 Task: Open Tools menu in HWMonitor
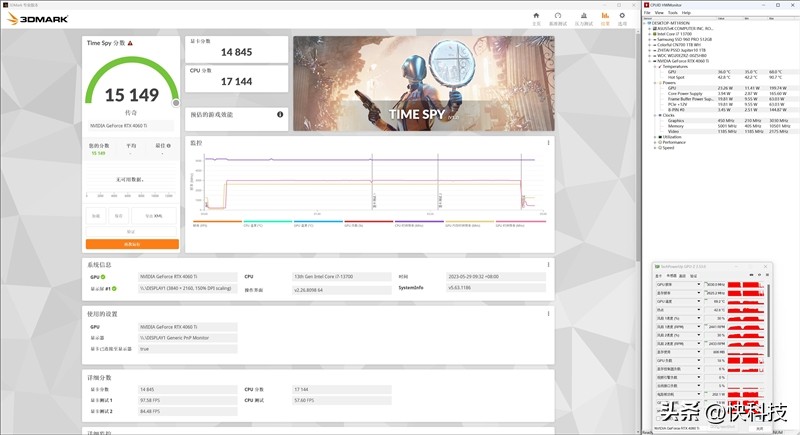click(672, 13)
